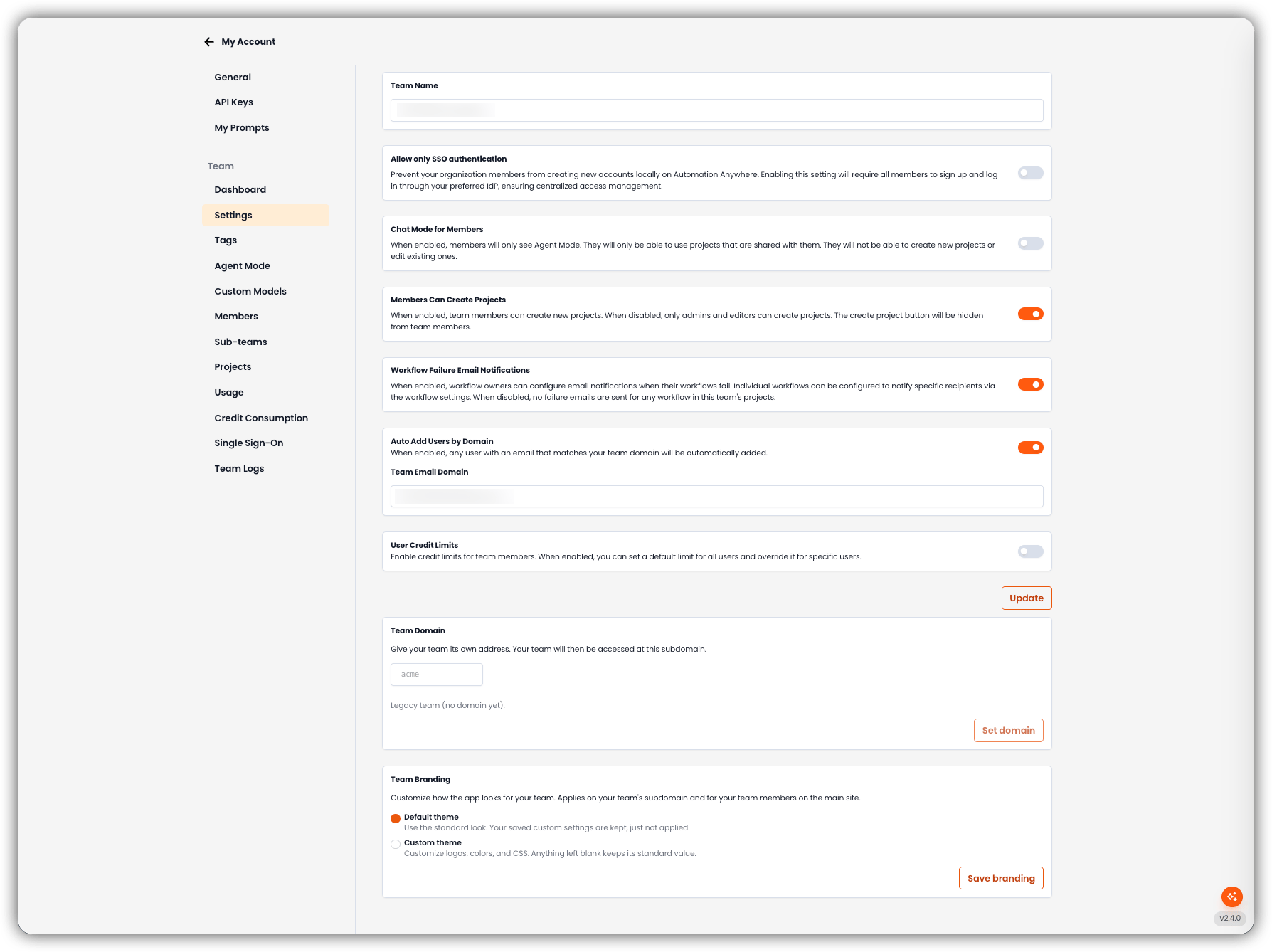Open My Prompts in sidebar
The height and width of the screenshot is (952, 1272).
(x=242, y=128)
